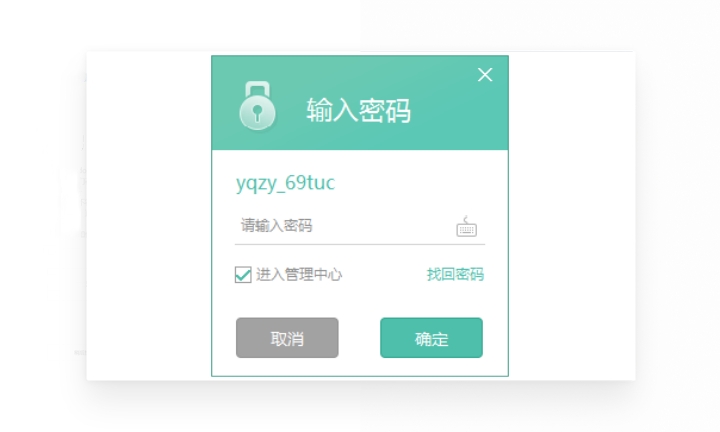Select the yqzy_69tuc account name text
720x432 pixels.
tap(286, 183)
